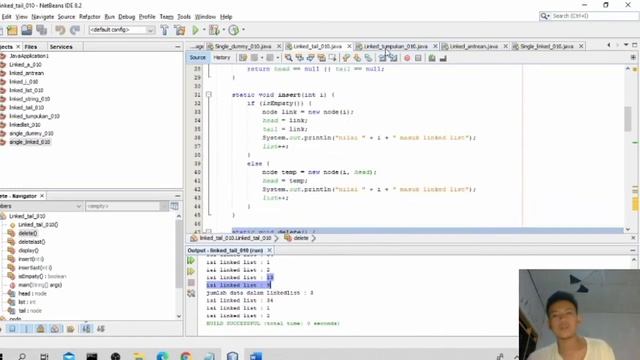640x360 pixels.
Task: Click NetBeans cube icon on taskbar
Action: tap(233, 357)
